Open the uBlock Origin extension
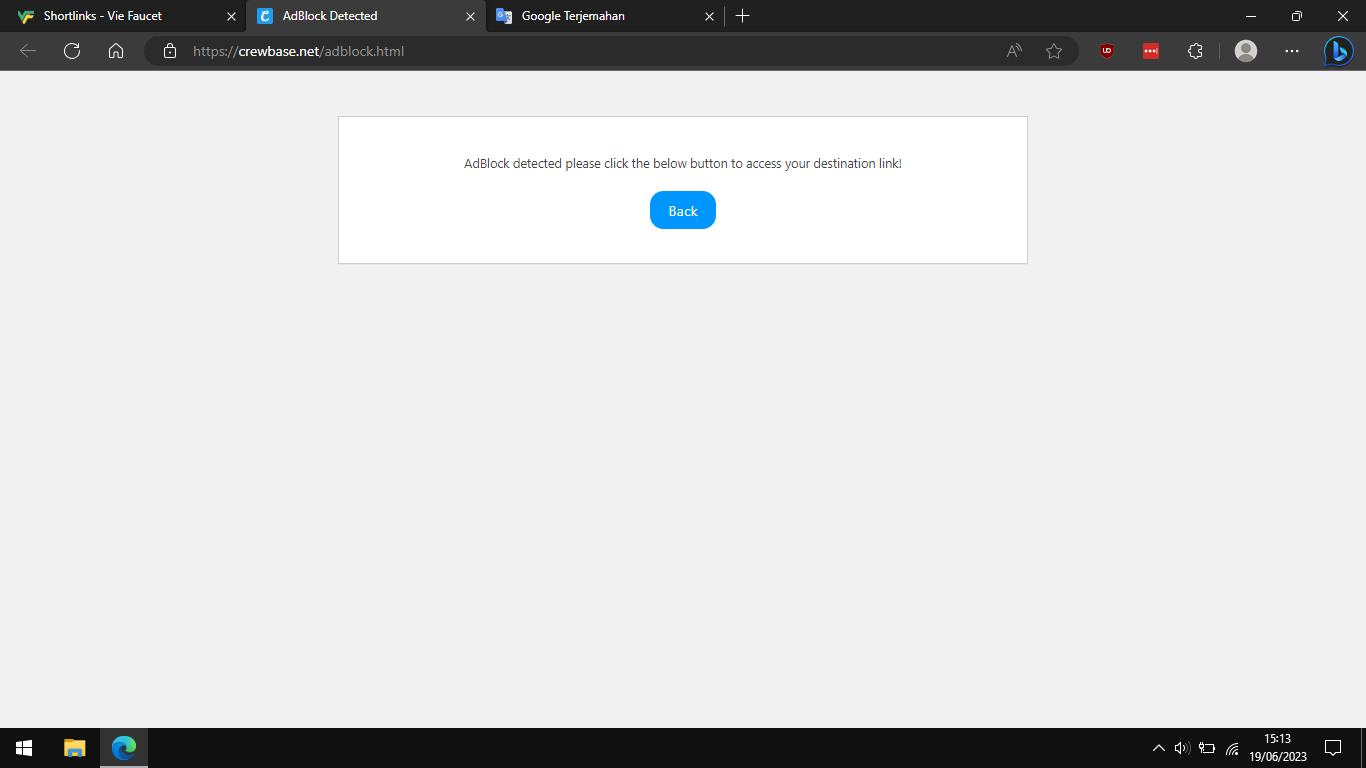Image resolution: width=1366 pixels, height=768 pixels. pyautogui.click(x=1106, y=51)
